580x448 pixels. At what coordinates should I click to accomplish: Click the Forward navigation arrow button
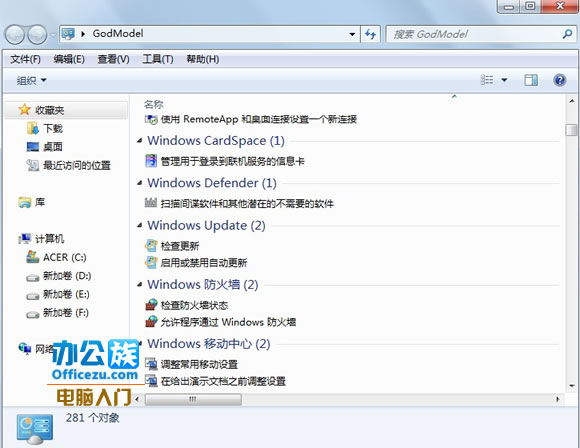(37, 35)
